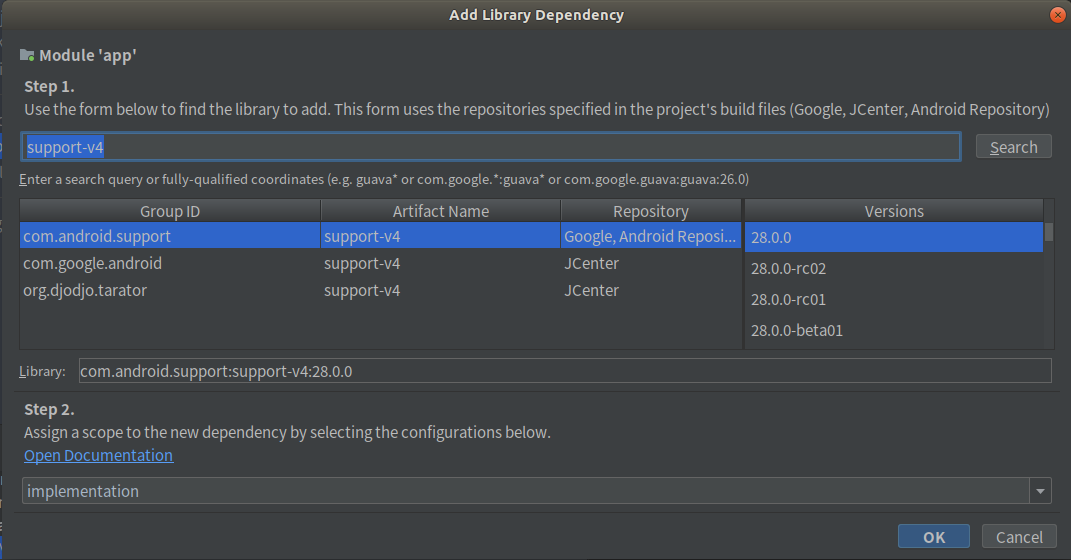Click JCenter in the com.google.android row

(651, 264)
